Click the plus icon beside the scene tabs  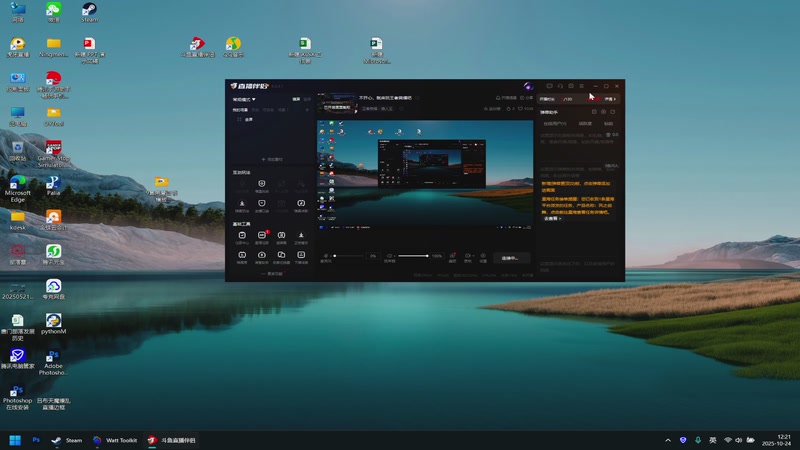click(307, 110)
